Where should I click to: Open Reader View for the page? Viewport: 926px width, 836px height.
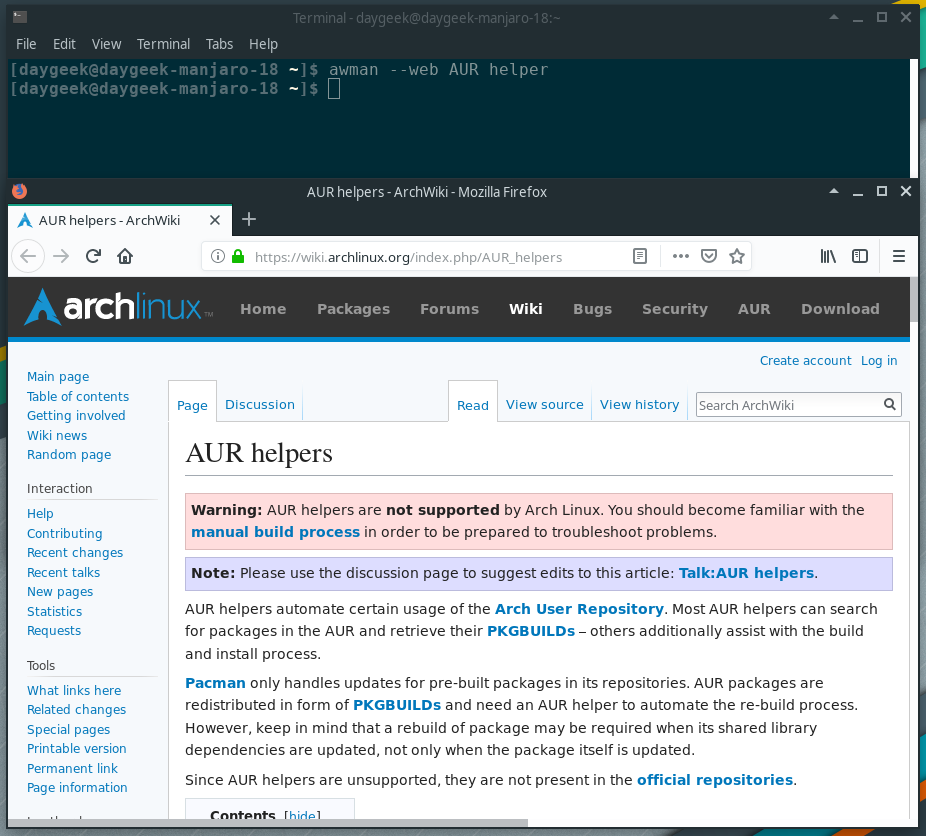click(640, 256)
